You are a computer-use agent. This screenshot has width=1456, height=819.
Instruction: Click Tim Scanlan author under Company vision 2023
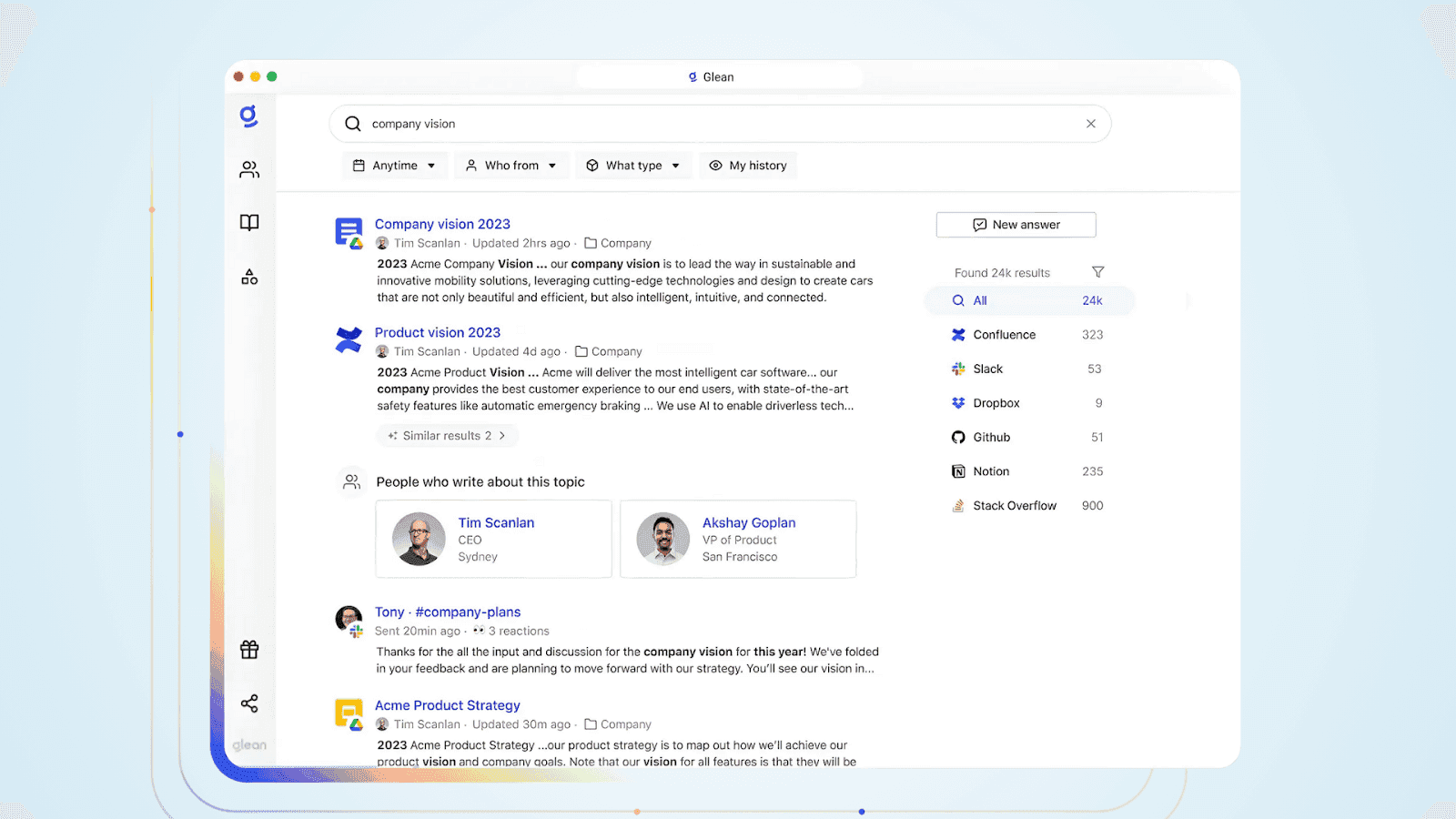click(427, 243)
